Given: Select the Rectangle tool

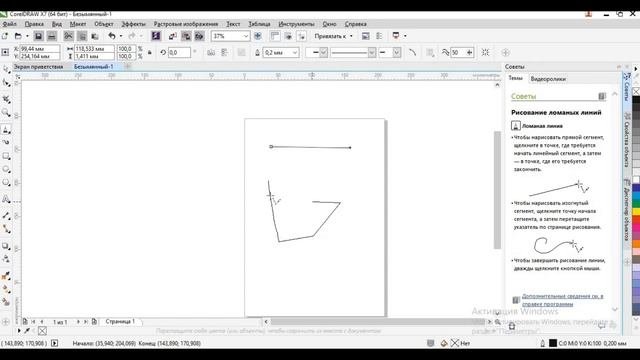Looking at the screenshot, I should 6,156.
